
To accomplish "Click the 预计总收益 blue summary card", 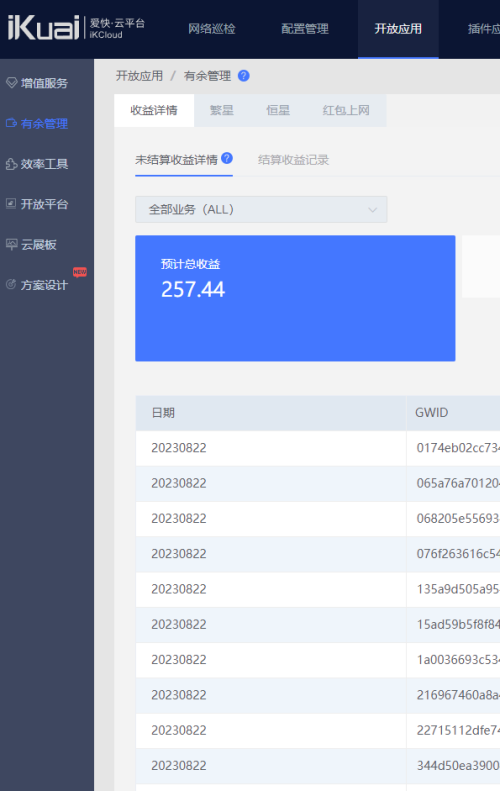I will point(295,298).
